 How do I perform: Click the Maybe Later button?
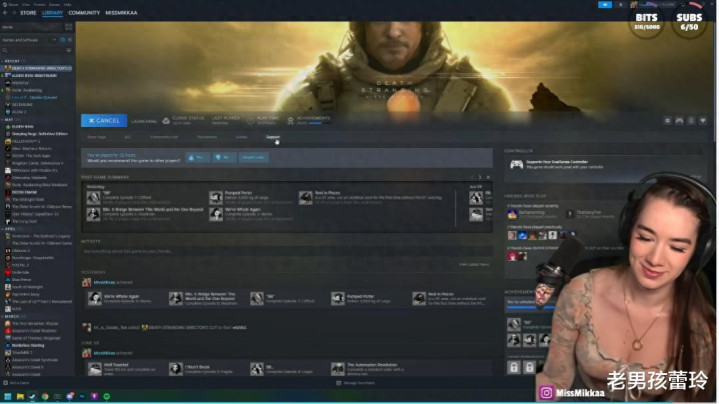[253, 157]
